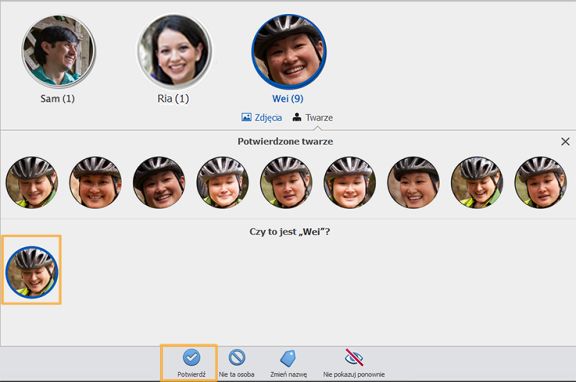
Task: Switch to the Twarze tab
Action: pos(313,118)
